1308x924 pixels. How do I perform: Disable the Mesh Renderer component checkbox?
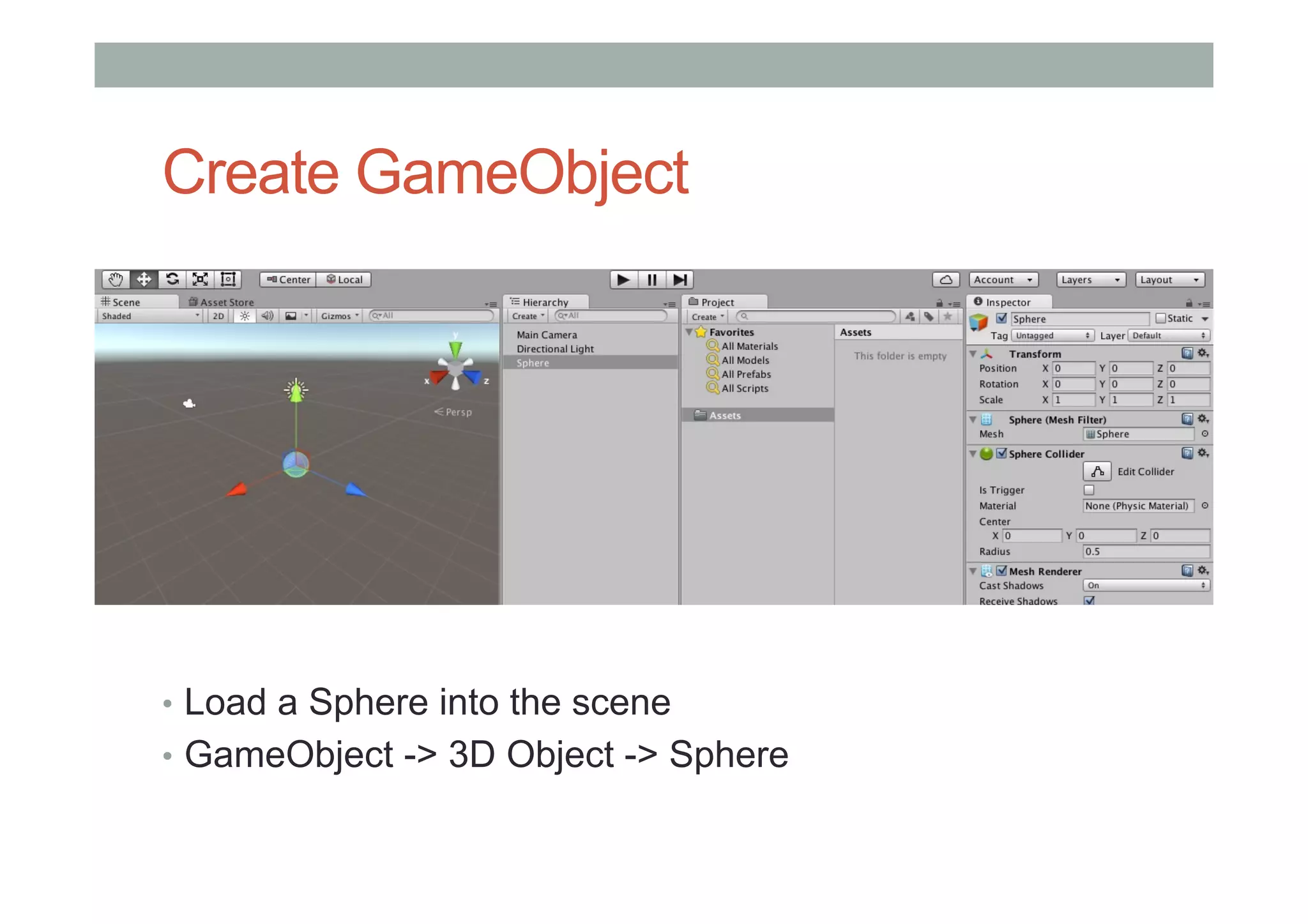(x=1001, y=571)
